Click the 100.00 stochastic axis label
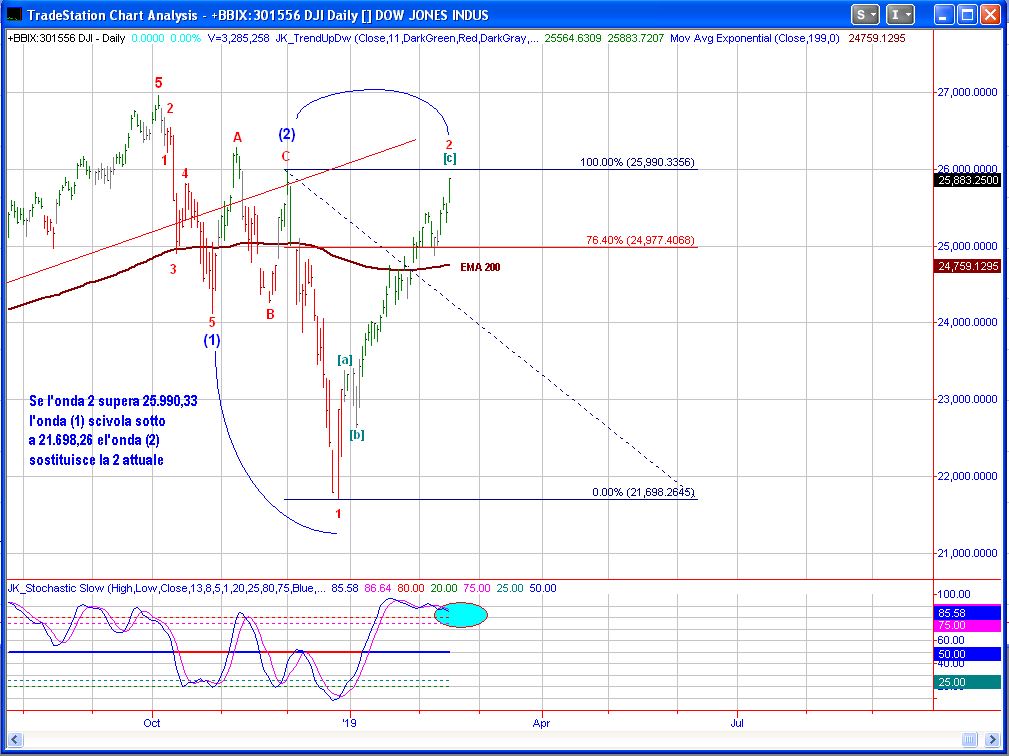 954,595
